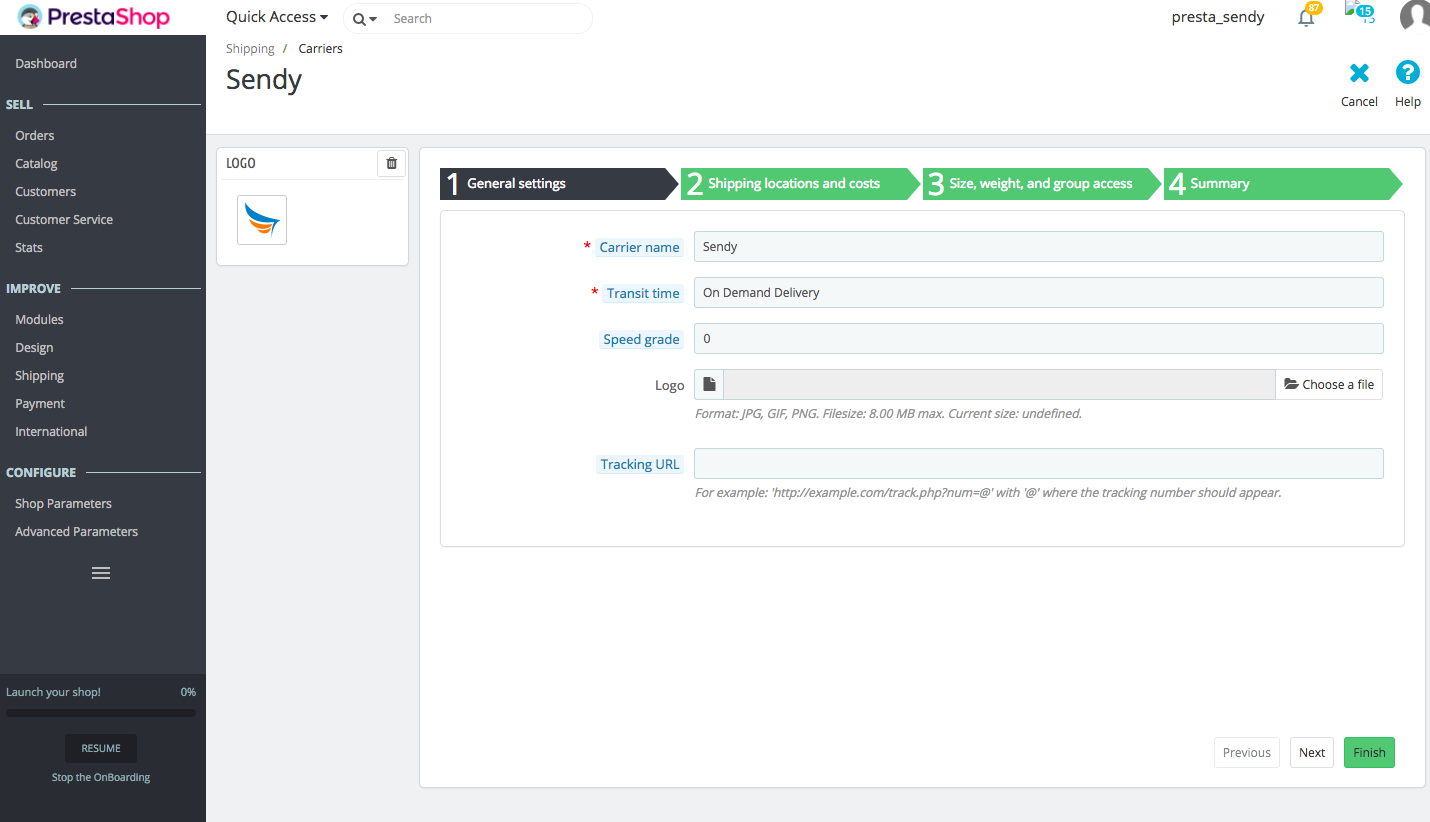
Task: Click Stop the OnBoarding link
Action: coord(101,777)
